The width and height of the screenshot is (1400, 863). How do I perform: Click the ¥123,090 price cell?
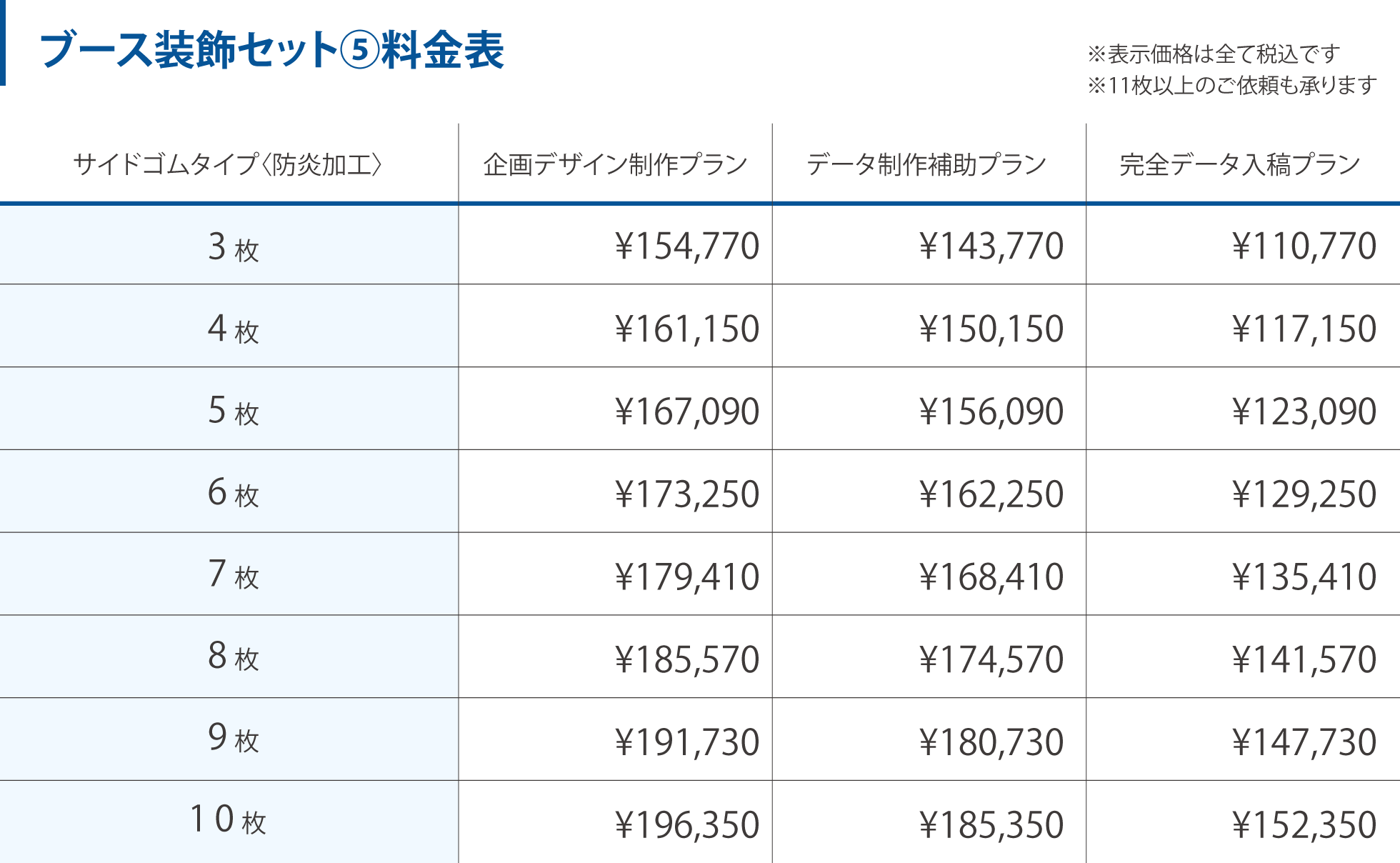tap(1304, 411)
